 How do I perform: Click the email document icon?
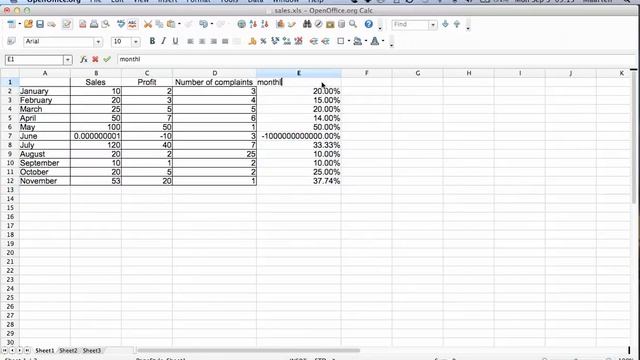pos(51,24)
